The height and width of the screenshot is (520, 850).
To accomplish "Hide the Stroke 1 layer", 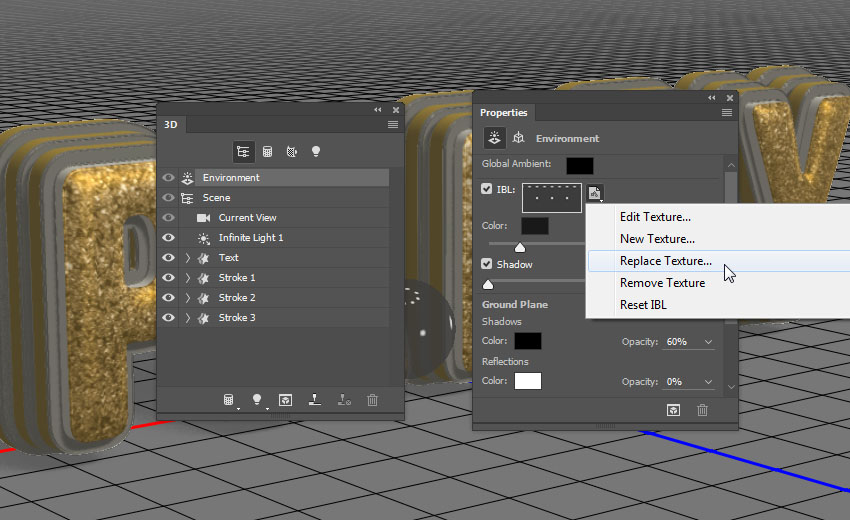I will pyautogui.click(x=168, y=278).
